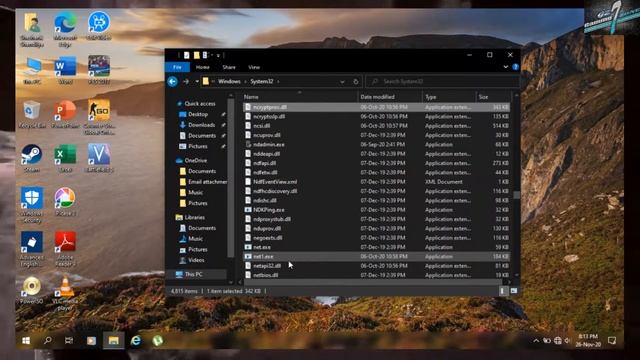The image size is (640, 360).
Task: Select VLC media player desktop icon
Action: [x=65, y=294]
